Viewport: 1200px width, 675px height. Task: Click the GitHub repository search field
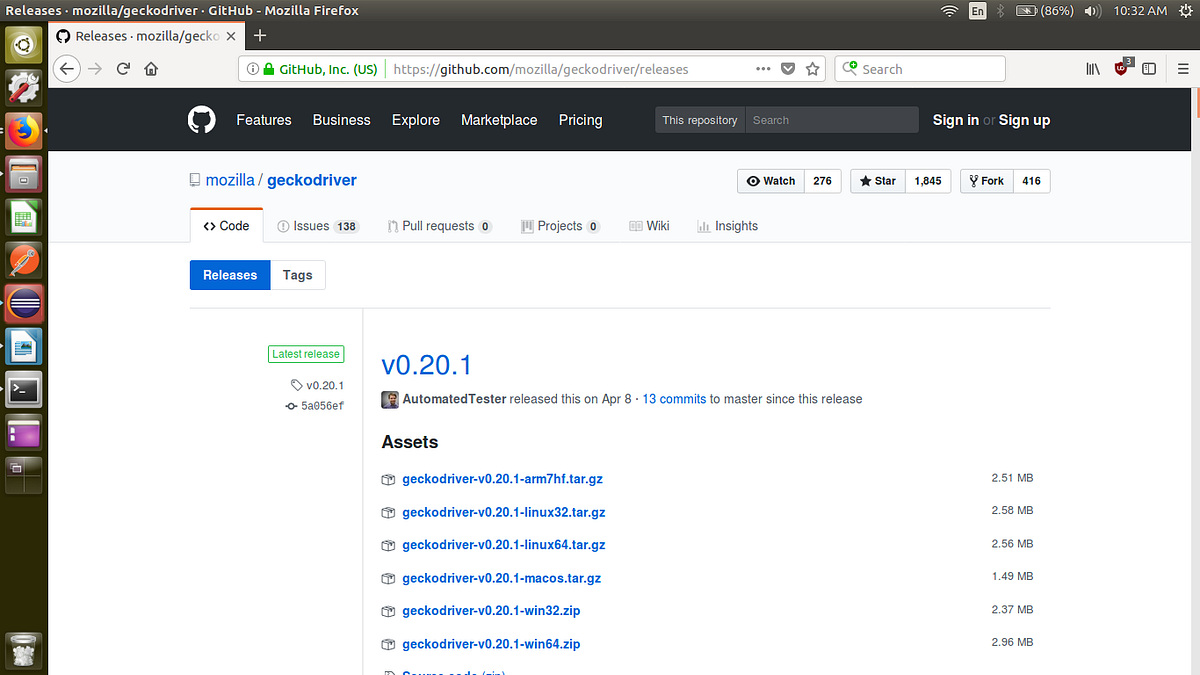click(x=832, y=120)
